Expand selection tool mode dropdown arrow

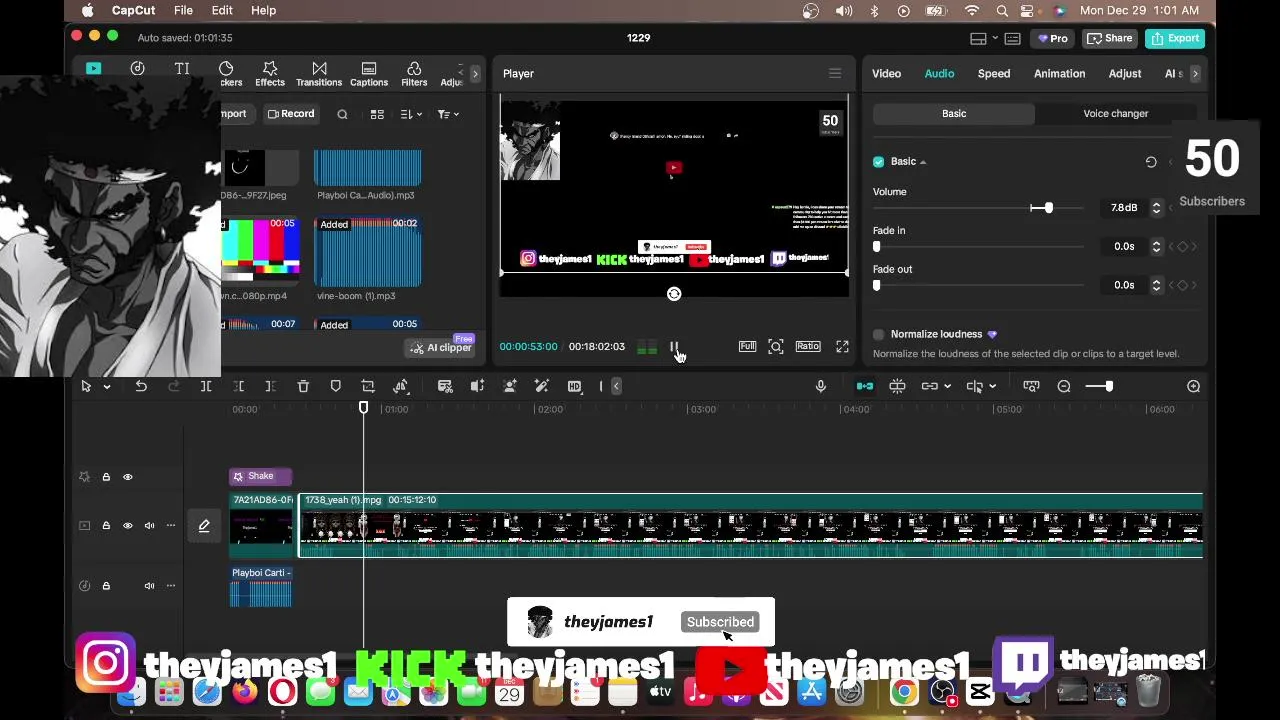[x=107, y=387]
